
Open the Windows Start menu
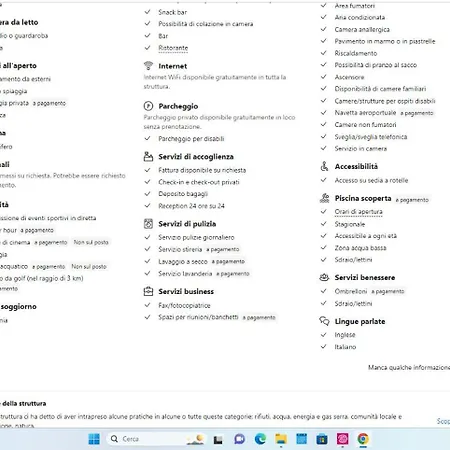point(94,439)
